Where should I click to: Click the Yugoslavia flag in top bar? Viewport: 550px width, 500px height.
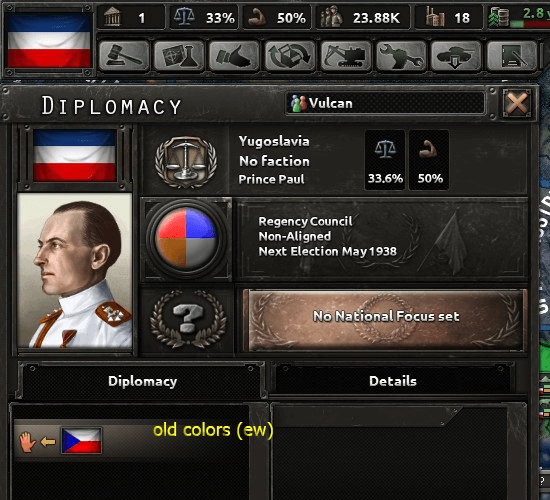click(x=49, y=40)
